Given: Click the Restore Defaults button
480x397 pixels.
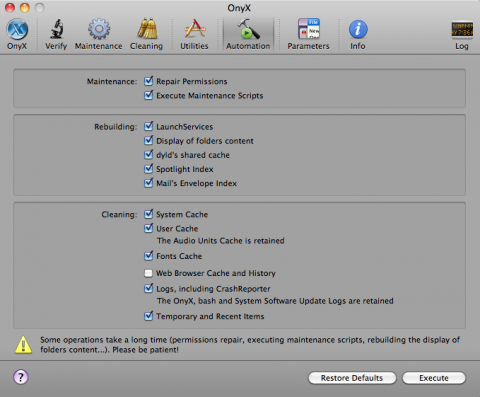Looking at the screenshot, I should click(352, 378).
